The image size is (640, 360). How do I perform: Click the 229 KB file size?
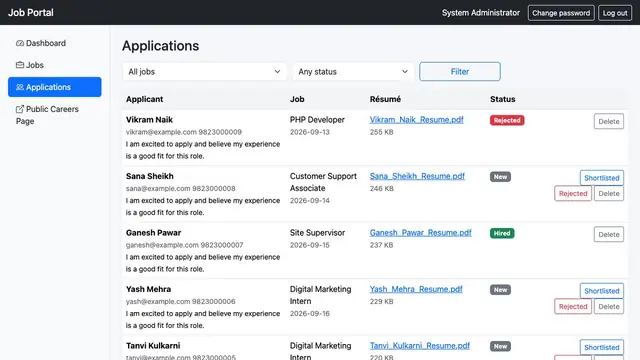[382, 301]
